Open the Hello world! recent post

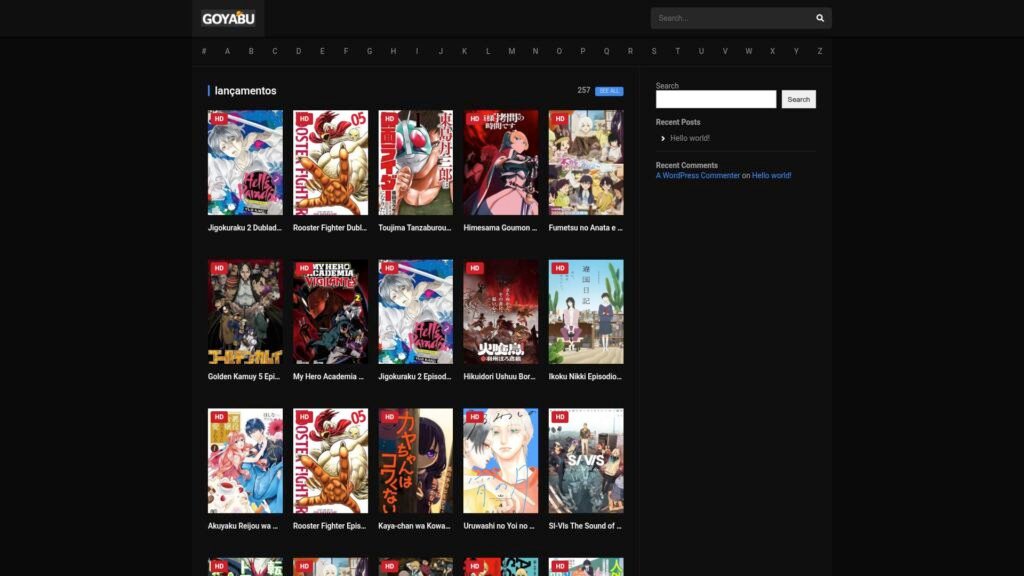(x=689, y=138)
